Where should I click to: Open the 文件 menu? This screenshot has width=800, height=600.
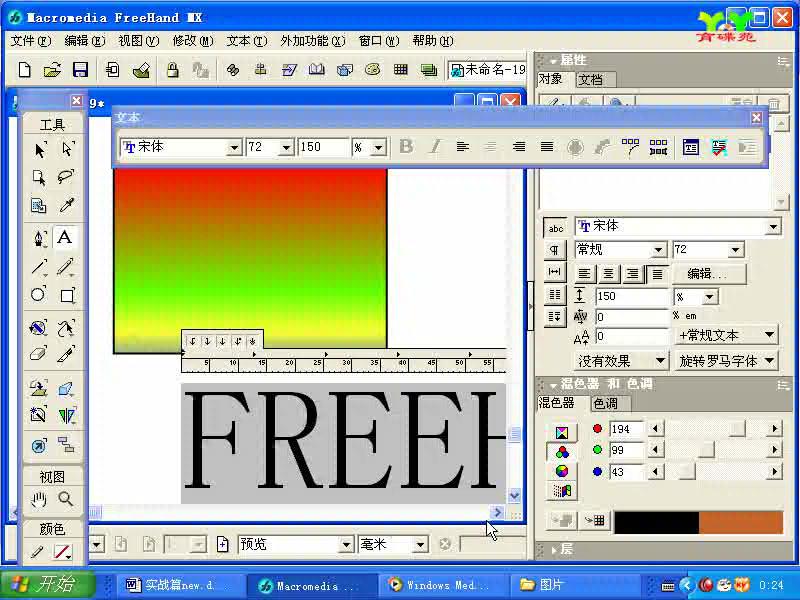tap(31, 41)
